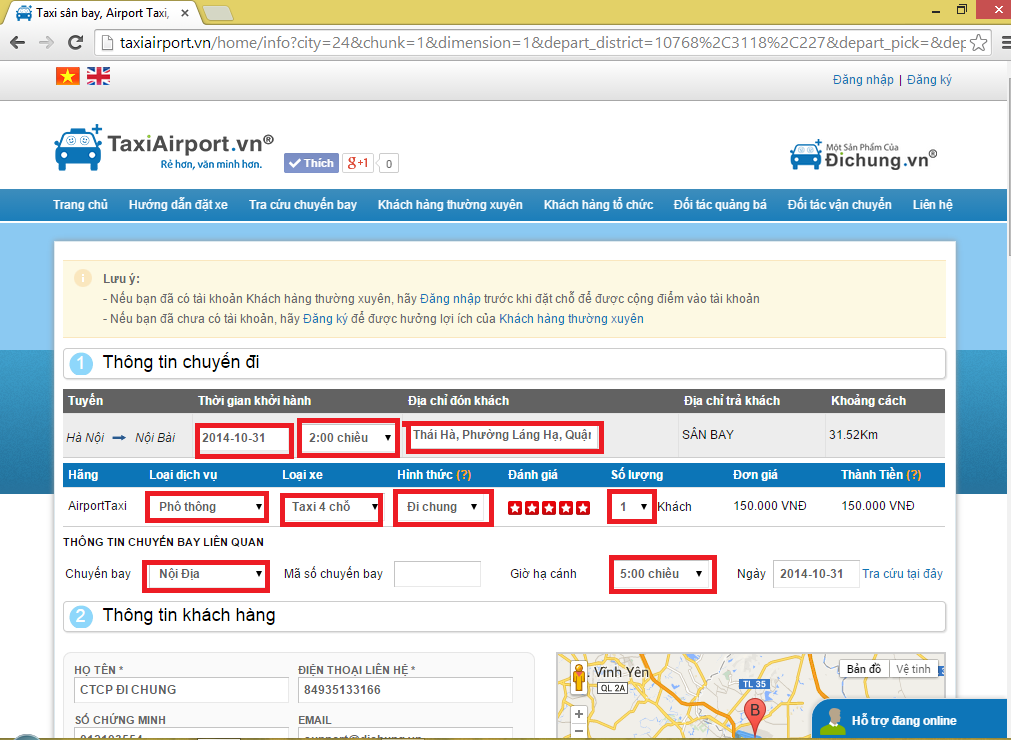The width and height of the screenshot is (1011, 740).
Task: Open the Loại xe dropdown Taxi 4 chỗ
Action: pos(331,507)
